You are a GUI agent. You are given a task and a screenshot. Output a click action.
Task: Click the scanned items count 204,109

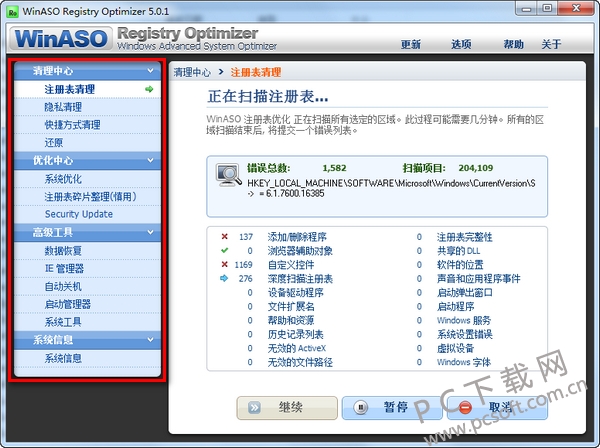tap(476, 168)
